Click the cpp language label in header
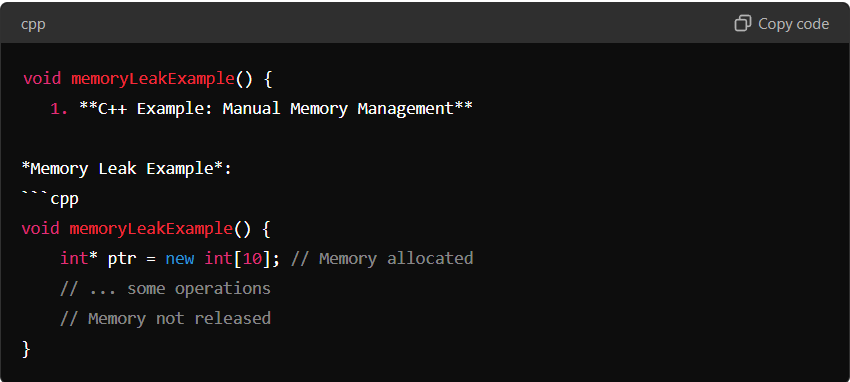Viewport: 850px width, 382px height. click(33, 25)
